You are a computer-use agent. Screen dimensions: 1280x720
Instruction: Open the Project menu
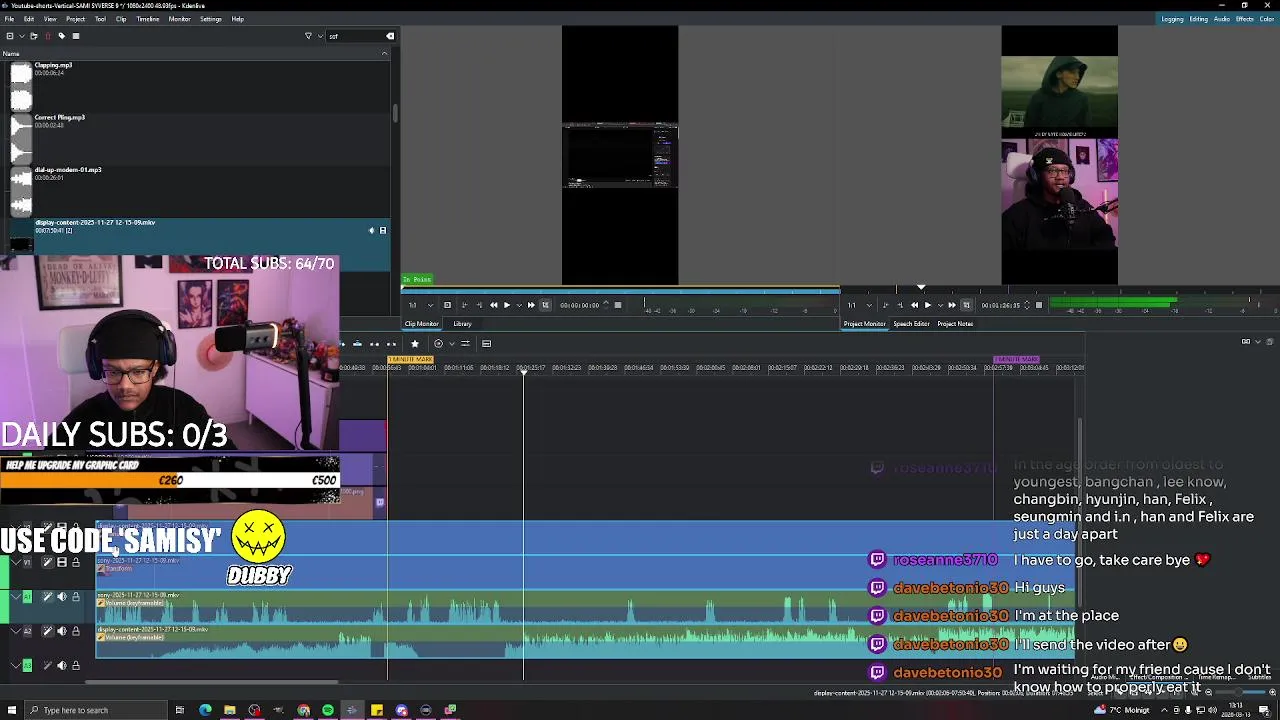click(75, 19)
